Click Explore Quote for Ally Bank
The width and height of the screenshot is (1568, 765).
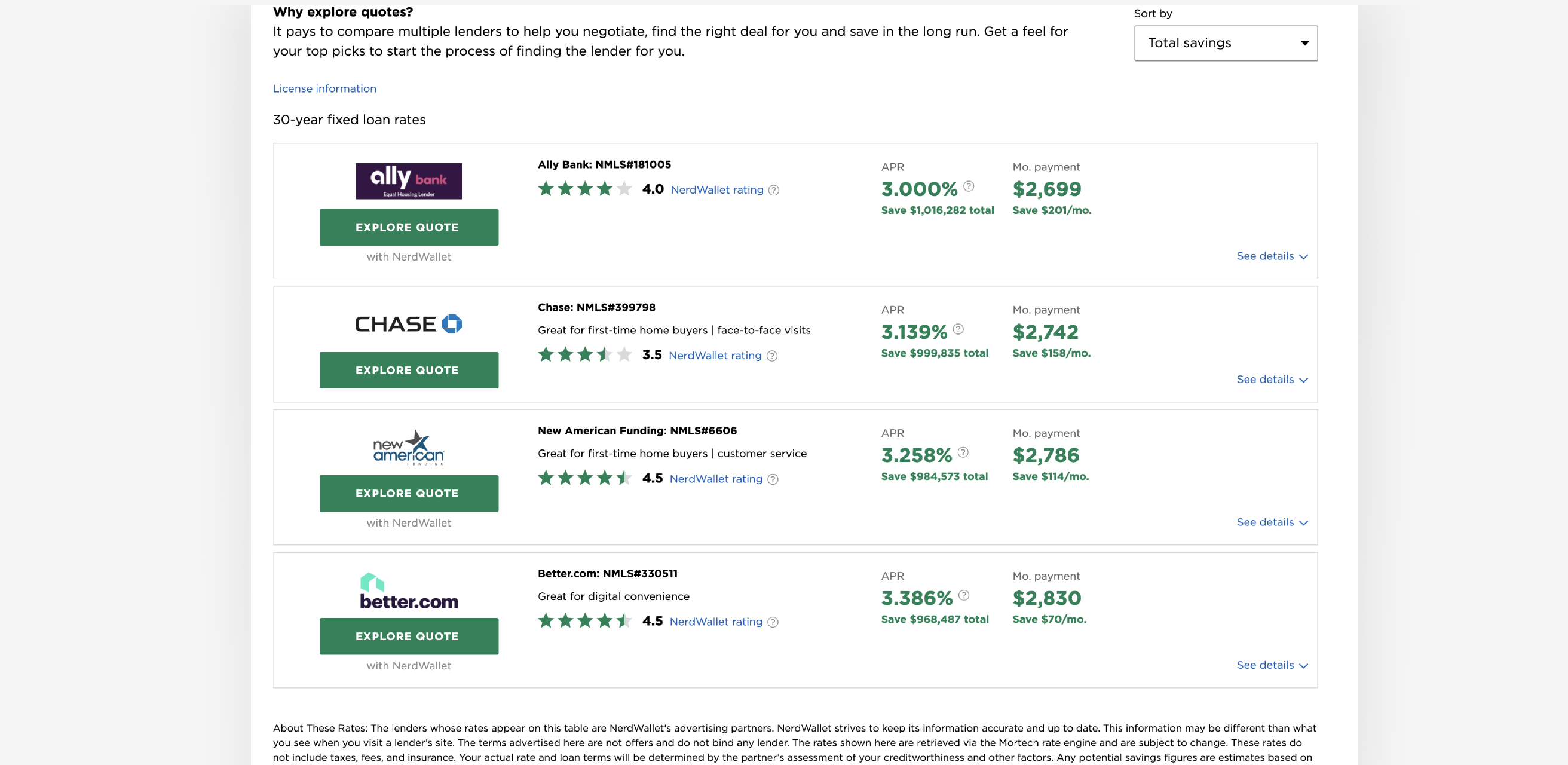click(409, 227)
